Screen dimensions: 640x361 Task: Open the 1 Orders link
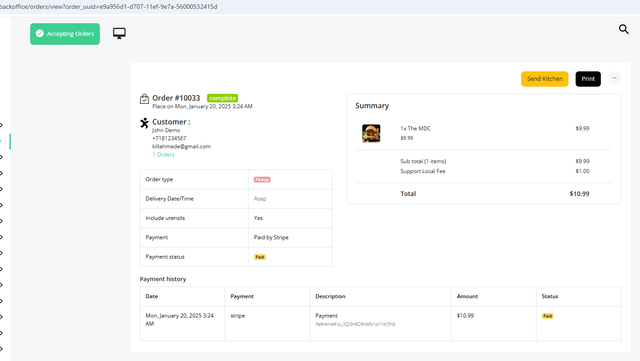tap(163, 154)
